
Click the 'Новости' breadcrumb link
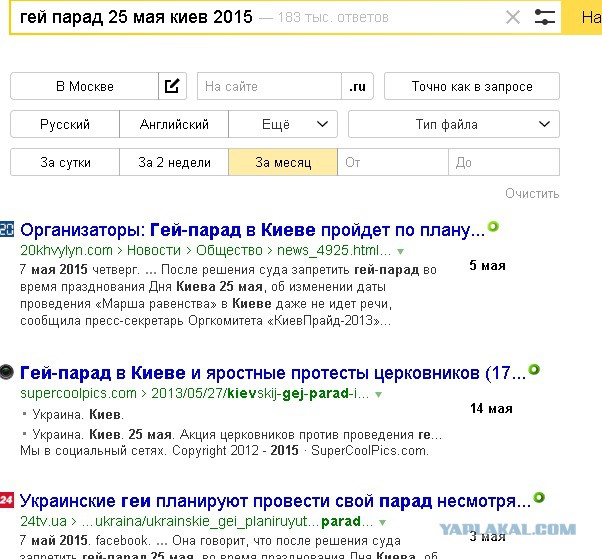(x=154, y=250)
